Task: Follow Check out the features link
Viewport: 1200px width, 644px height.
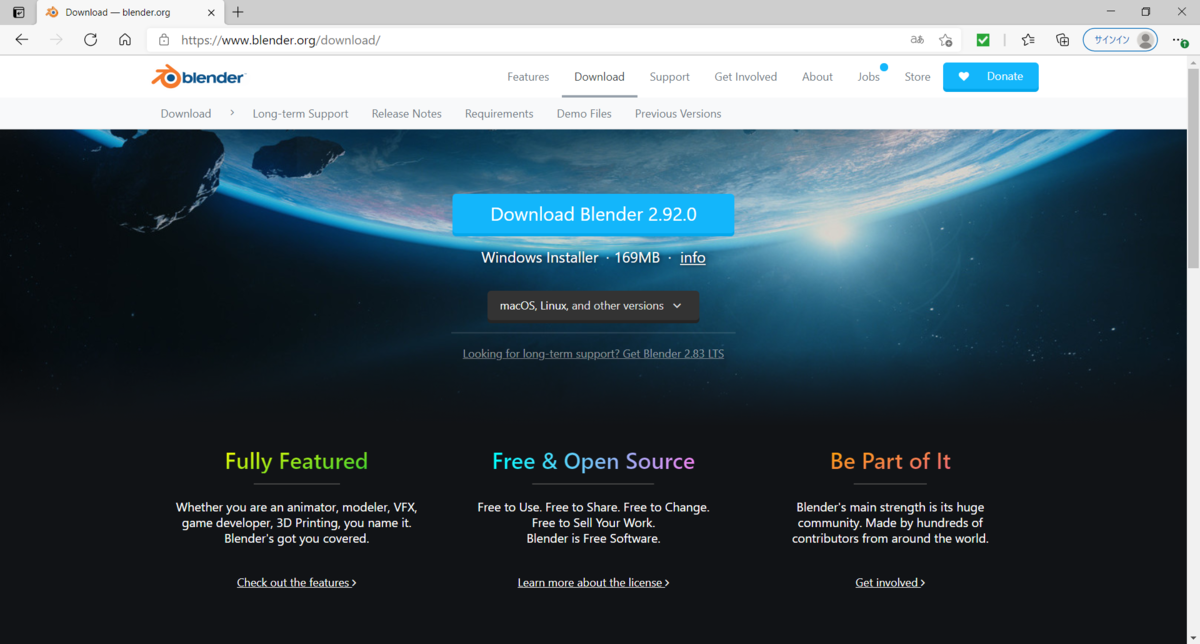Action: (296, 583)
